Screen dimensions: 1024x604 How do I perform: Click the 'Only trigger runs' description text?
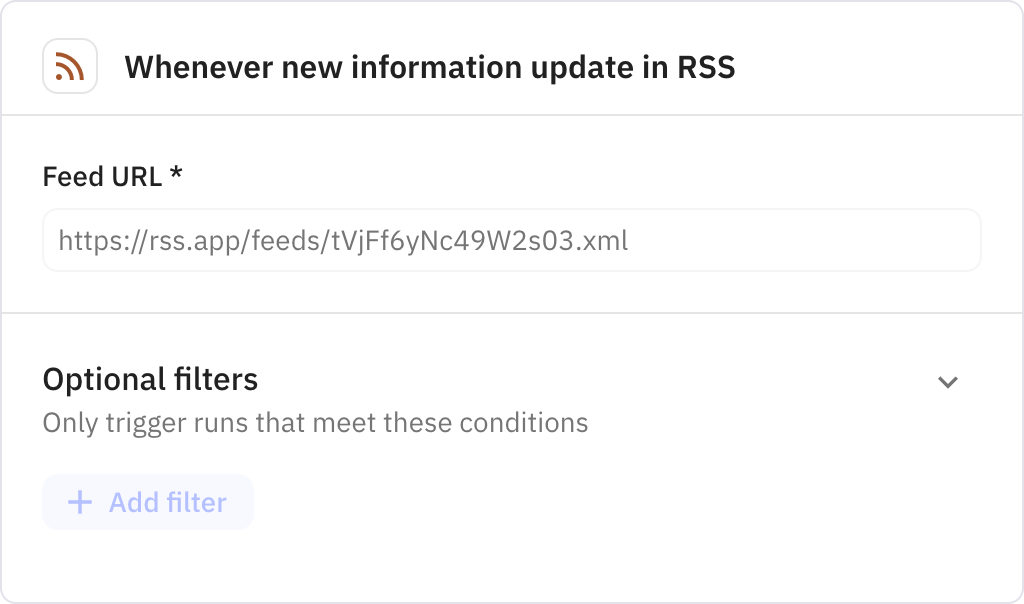coord(314,423)
